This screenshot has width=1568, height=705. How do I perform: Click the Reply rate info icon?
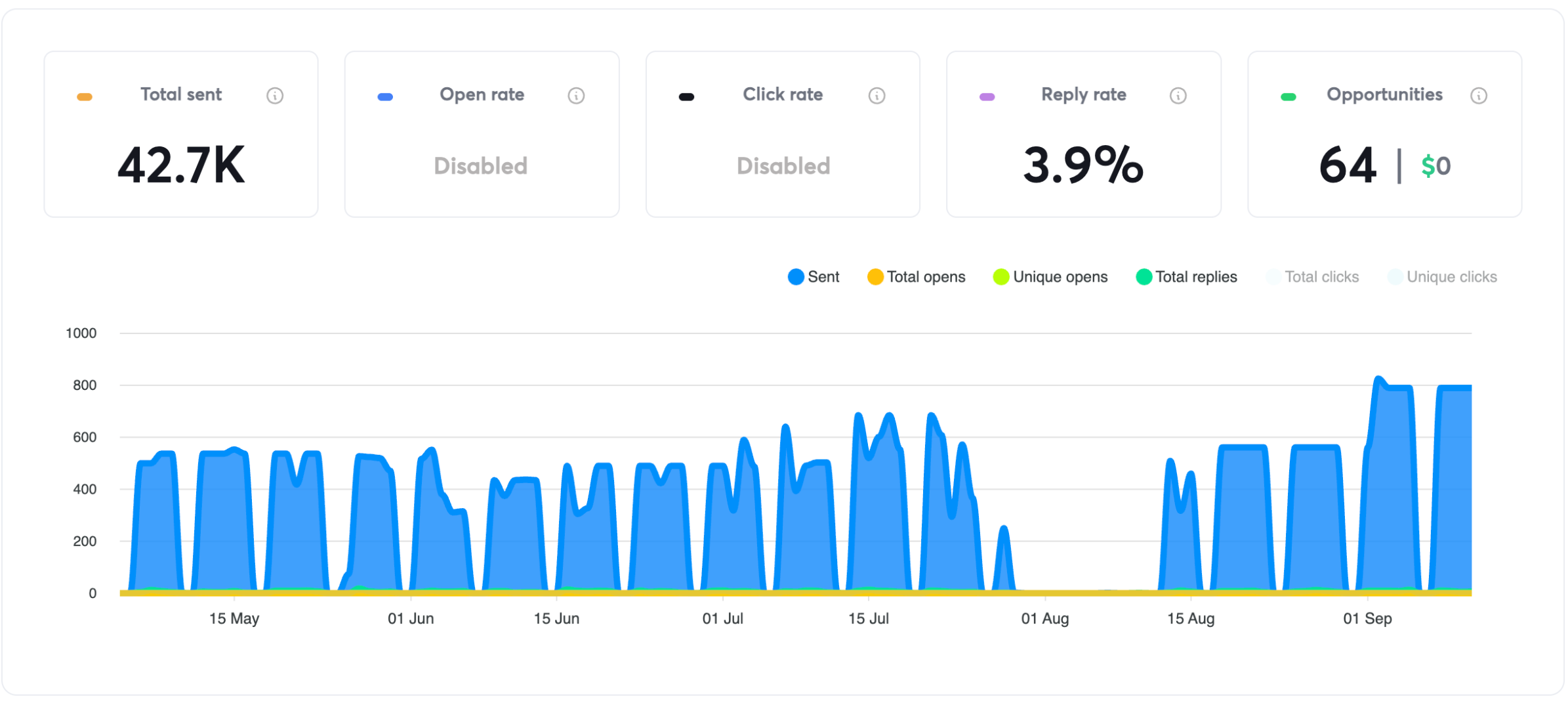pos(1178,95)
